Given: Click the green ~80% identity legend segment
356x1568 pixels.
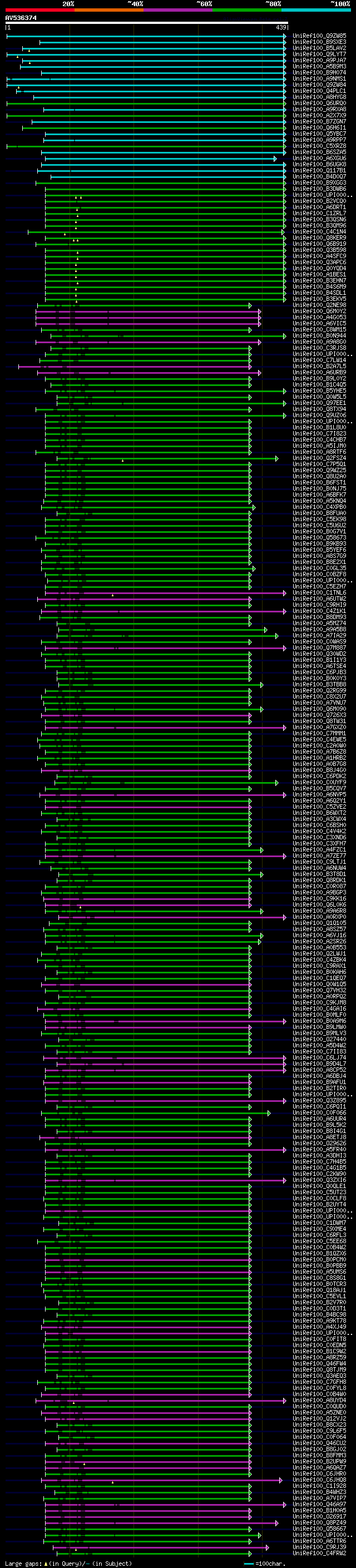Looking at the screenshot, I should (x=246, y=10).
